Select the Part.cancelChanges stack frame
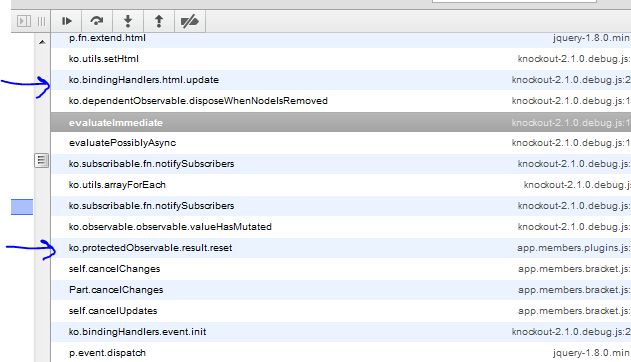The height and width of the screenshot is (362, 631). [x=341, y=290]
